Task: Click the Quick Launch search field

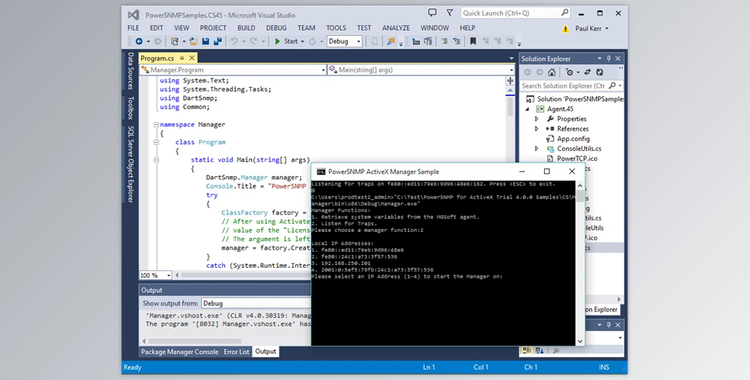Action: [x=515, y=13]
